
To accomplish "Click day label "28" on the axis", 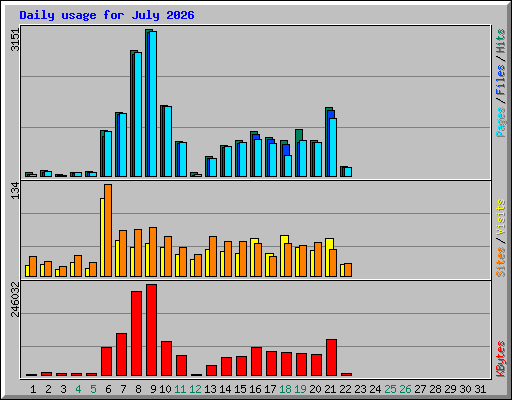I will point(435,389).
